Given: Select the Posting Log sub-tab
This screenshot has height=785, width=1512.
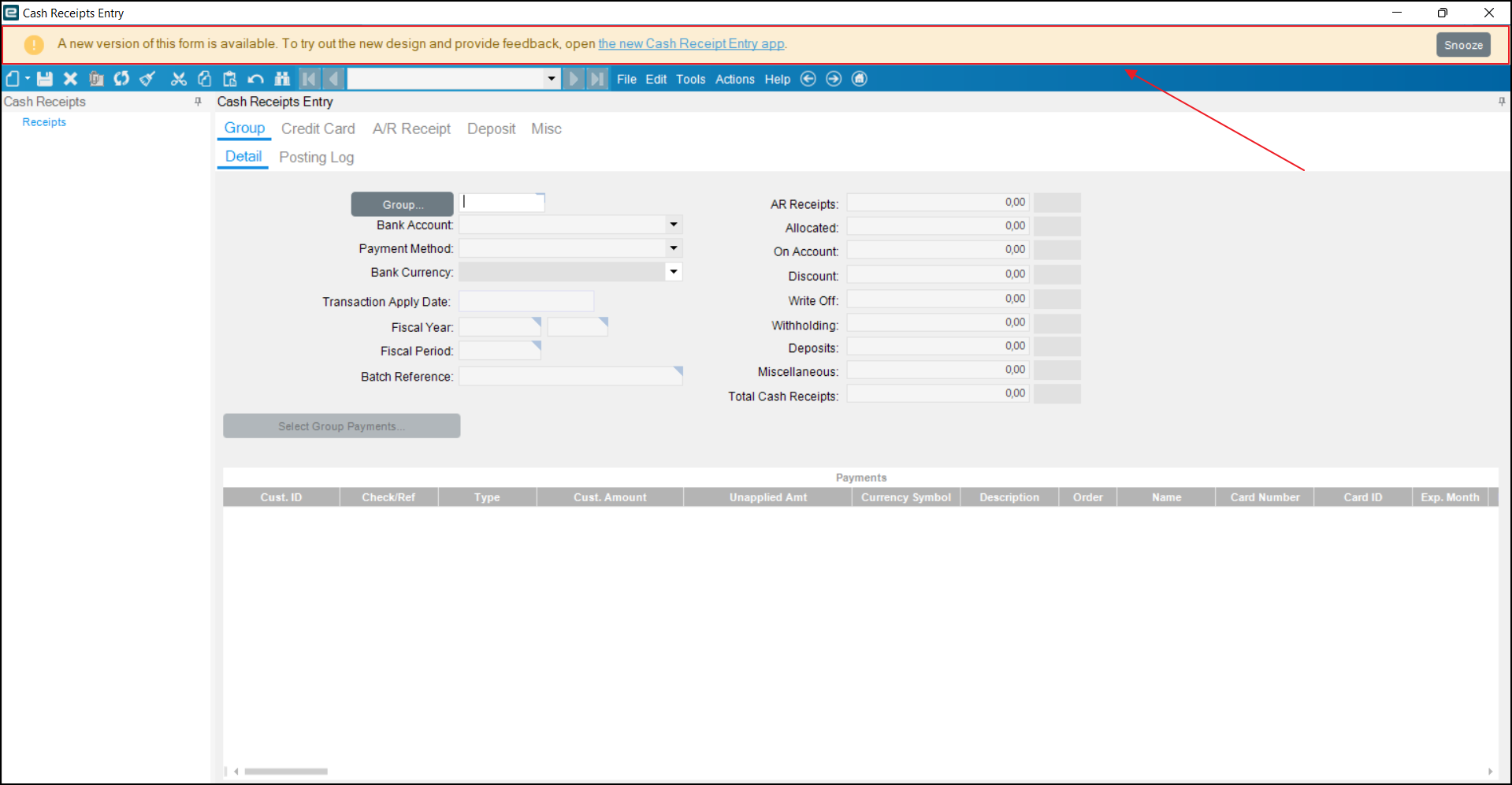Looking at the screenshot, I should point(316,158).
